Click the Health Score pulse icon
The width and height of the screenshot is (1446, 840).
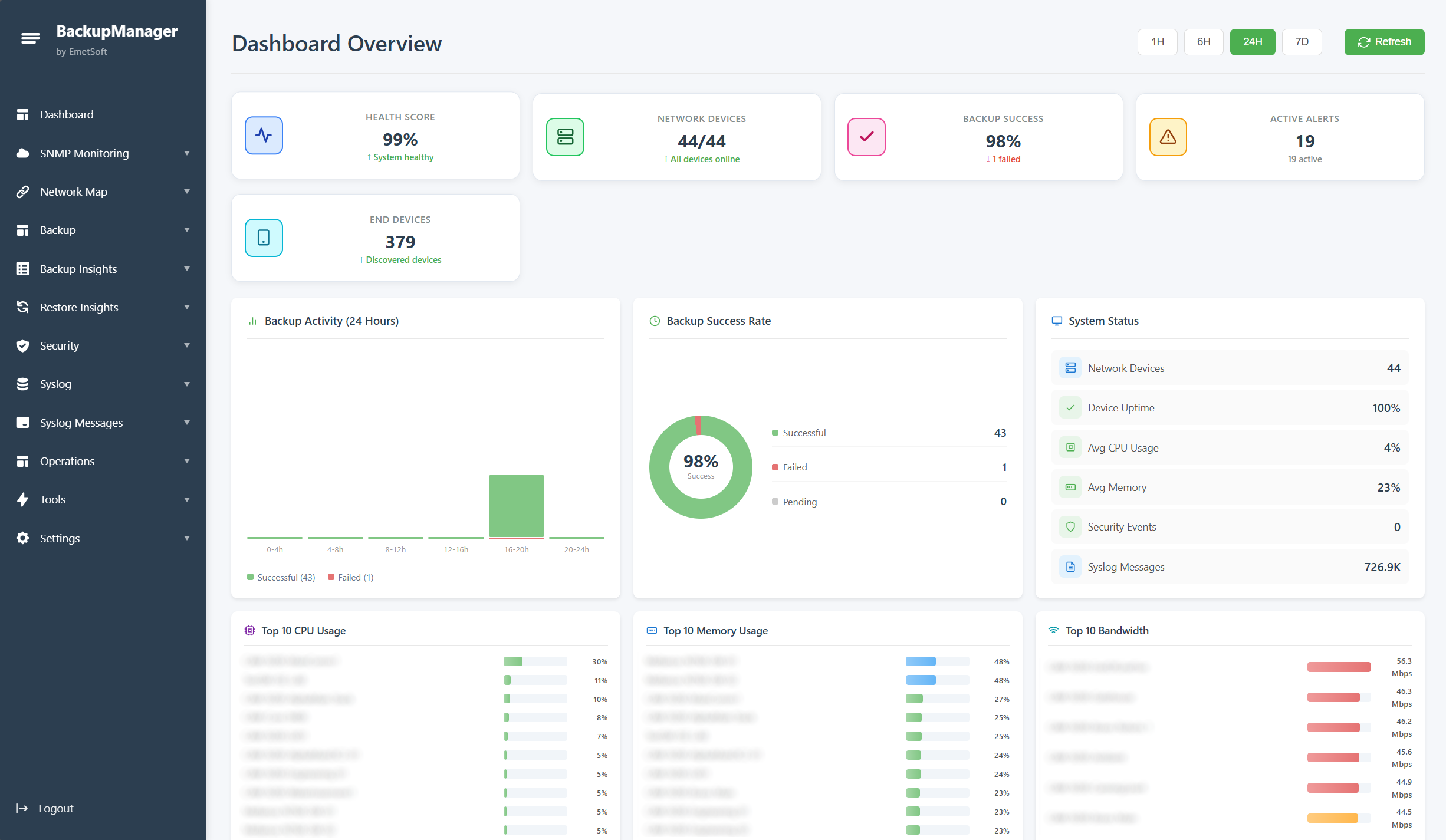[x=264, y=136]
